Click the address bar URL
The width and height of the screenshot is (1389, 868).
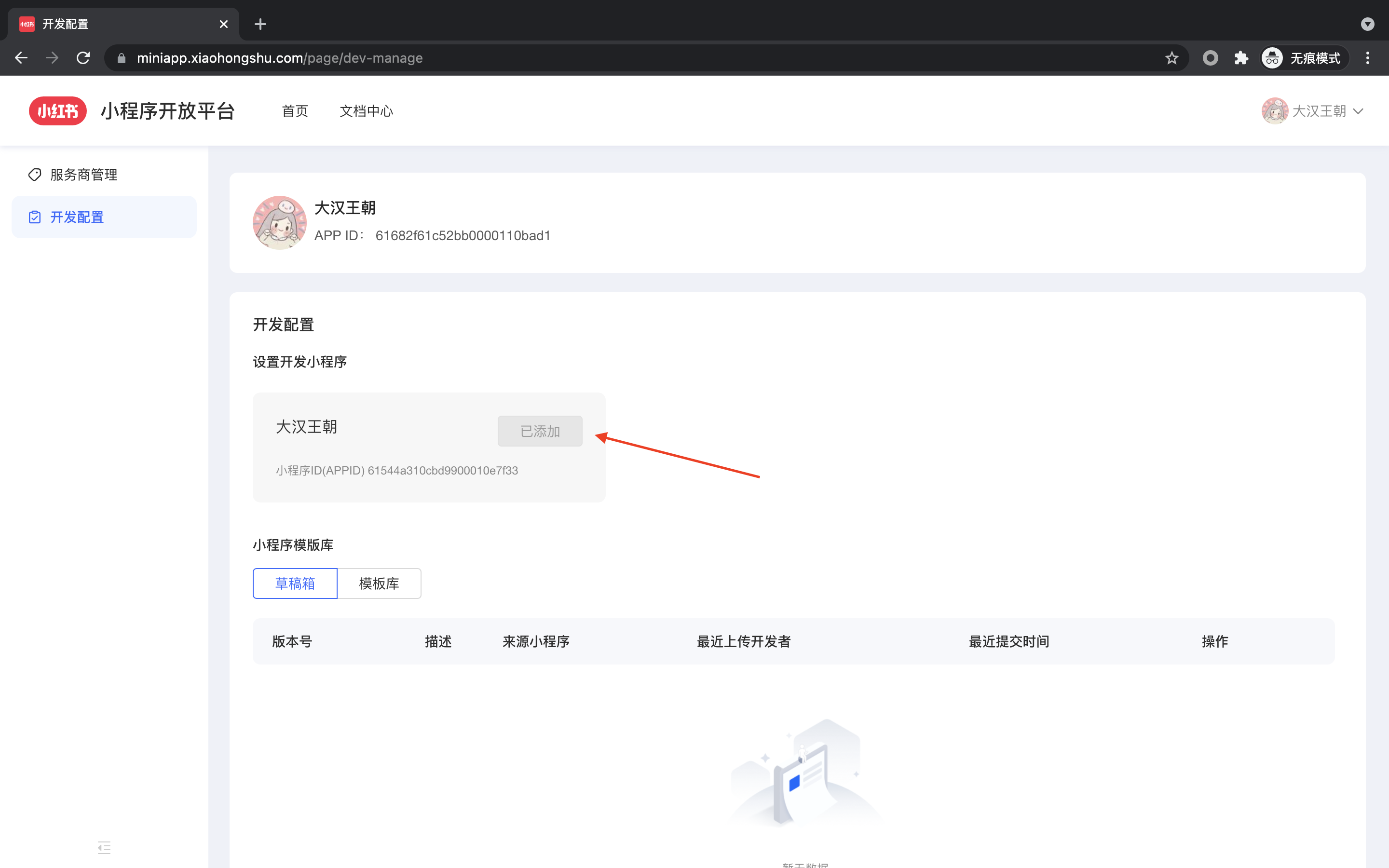(280, 58)
